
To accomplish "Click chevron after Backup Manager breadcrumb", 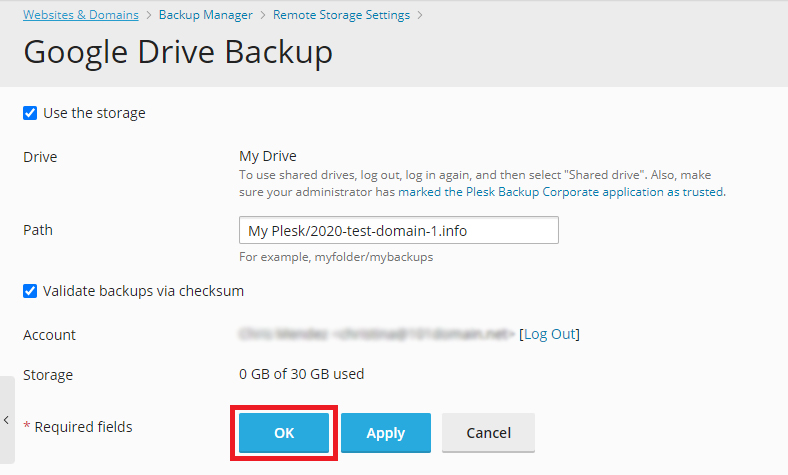I will click(x=262, y=15).
